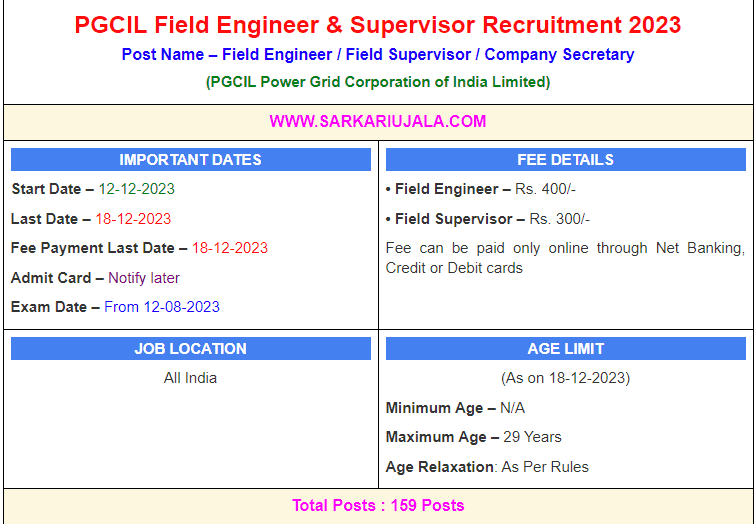The height and width of the screenshot is (524, 755).
Task: Click the Age Limit section header
Action: [565, 349]
